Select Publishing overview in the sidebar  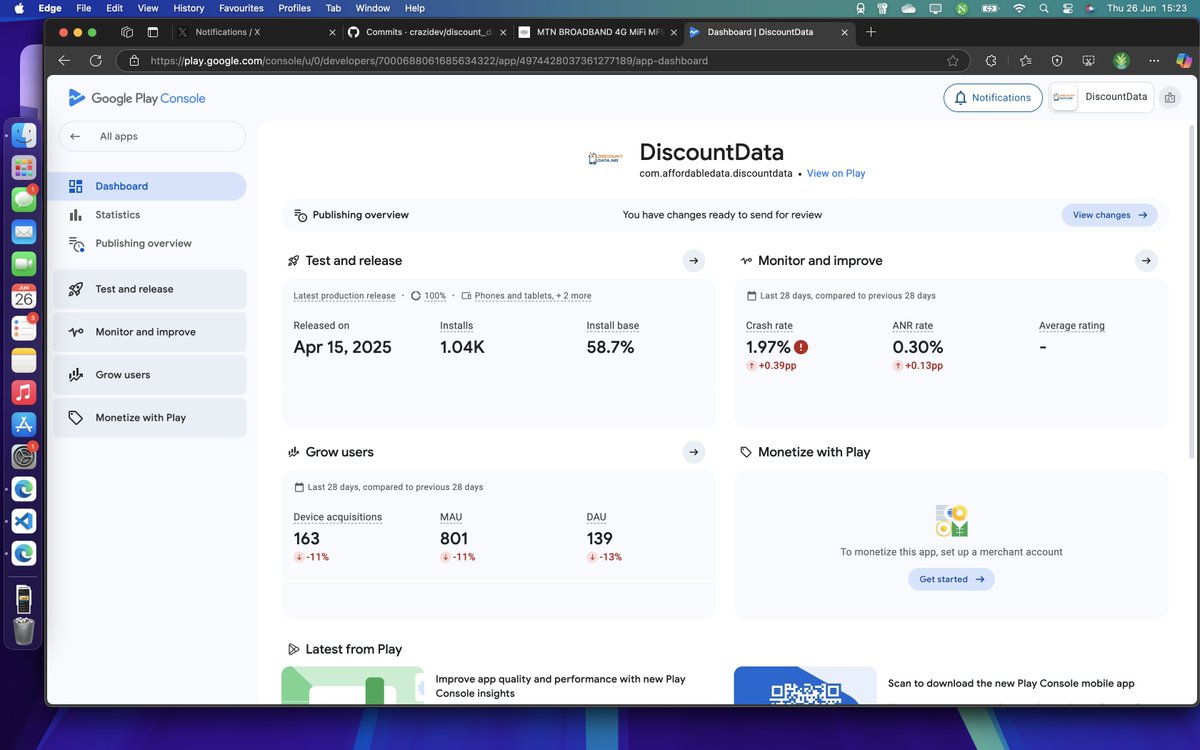coord(149,243)
